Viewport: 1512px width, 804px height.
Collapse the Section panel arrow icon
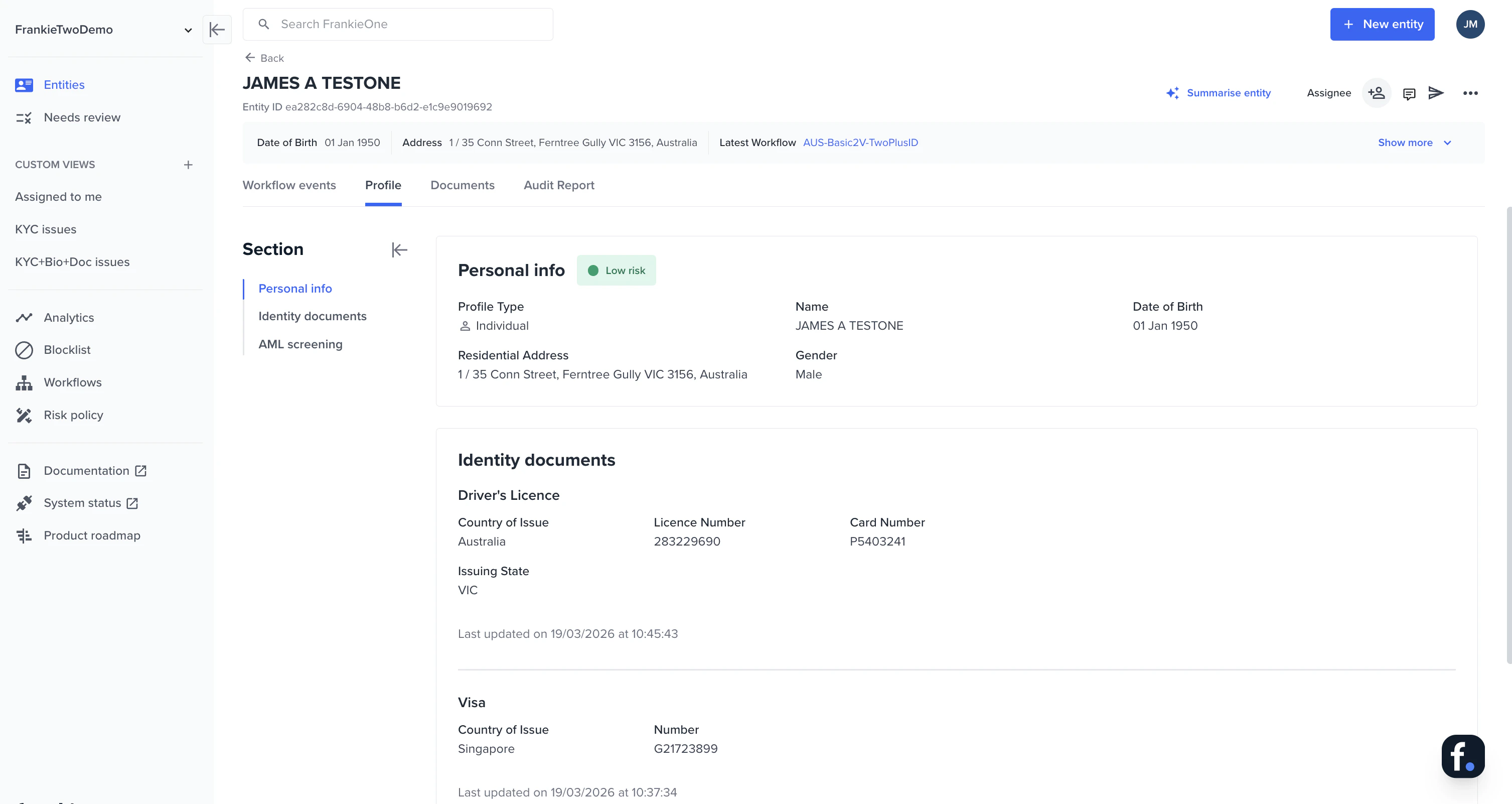pyautogui.click(x=399, y=249)
